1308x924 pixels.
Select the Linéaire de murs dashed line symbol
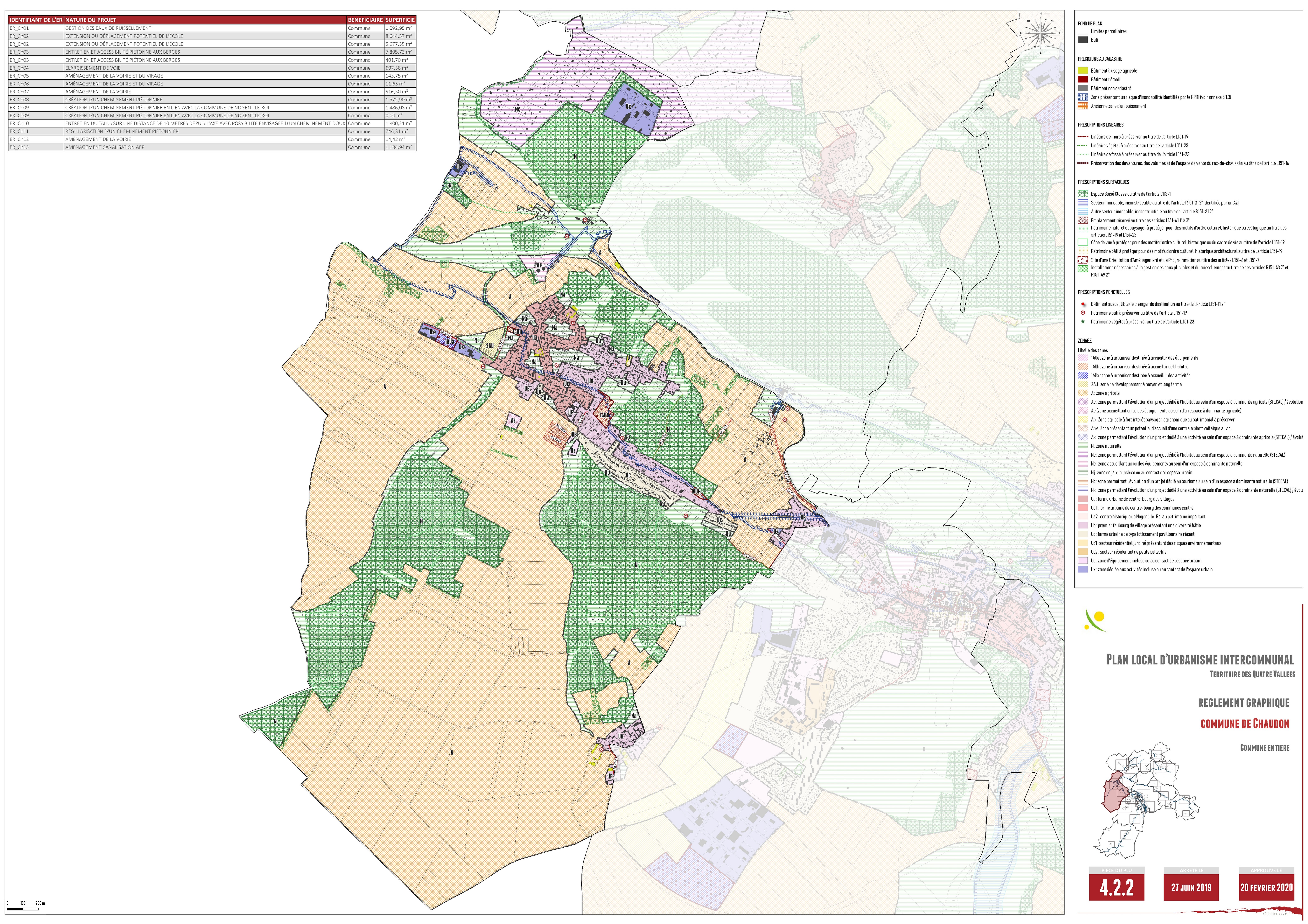point(1083,137)
